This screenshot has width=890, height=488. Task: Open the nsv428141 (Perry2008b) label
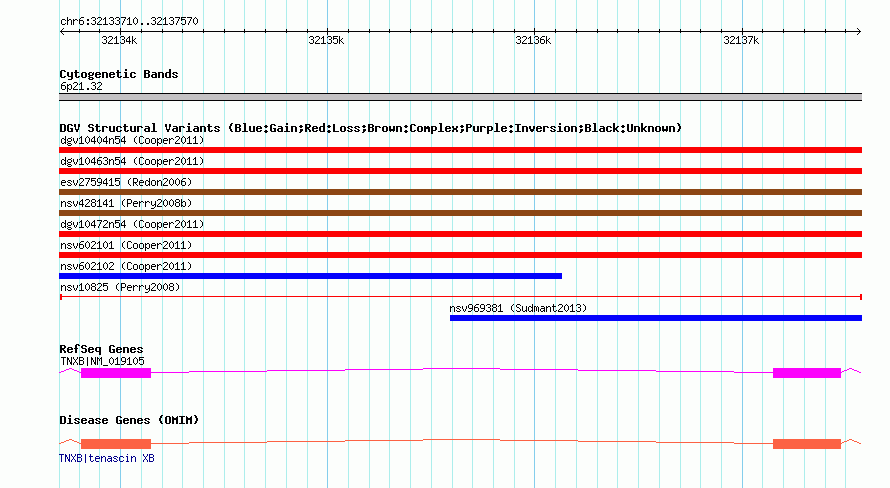point(126,203)
